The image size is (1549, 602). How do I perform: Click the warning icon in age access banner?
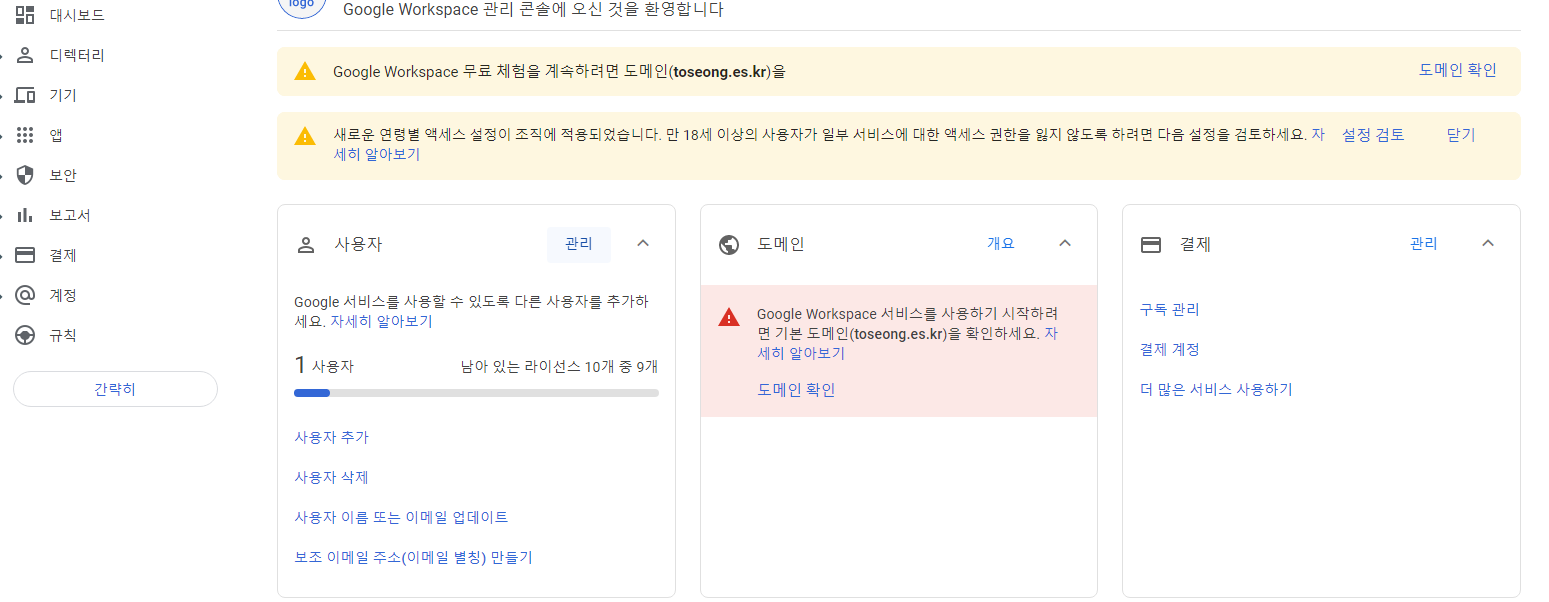pyautogui.click(x=304, y=136)
